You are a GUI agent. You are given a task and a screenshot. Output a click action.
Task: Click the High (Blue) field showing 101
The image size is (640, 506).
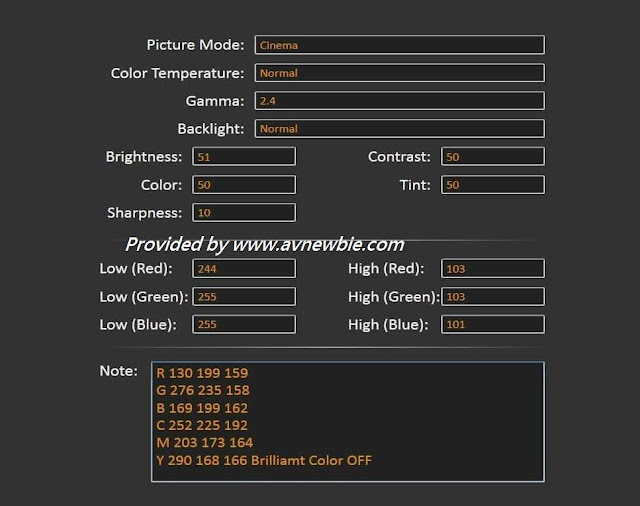(493, 324)
